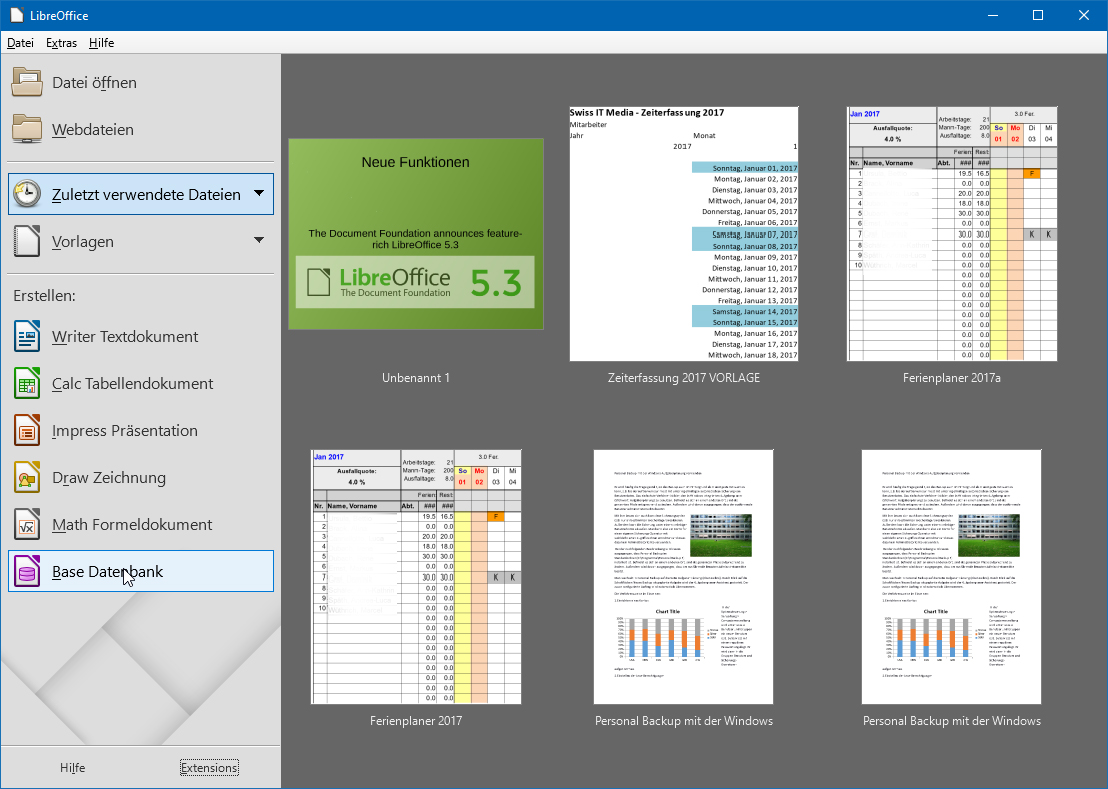Click the Draw Zeichnung icon
The width and height of the screenshot is (1108, 789).
[27, 477]
